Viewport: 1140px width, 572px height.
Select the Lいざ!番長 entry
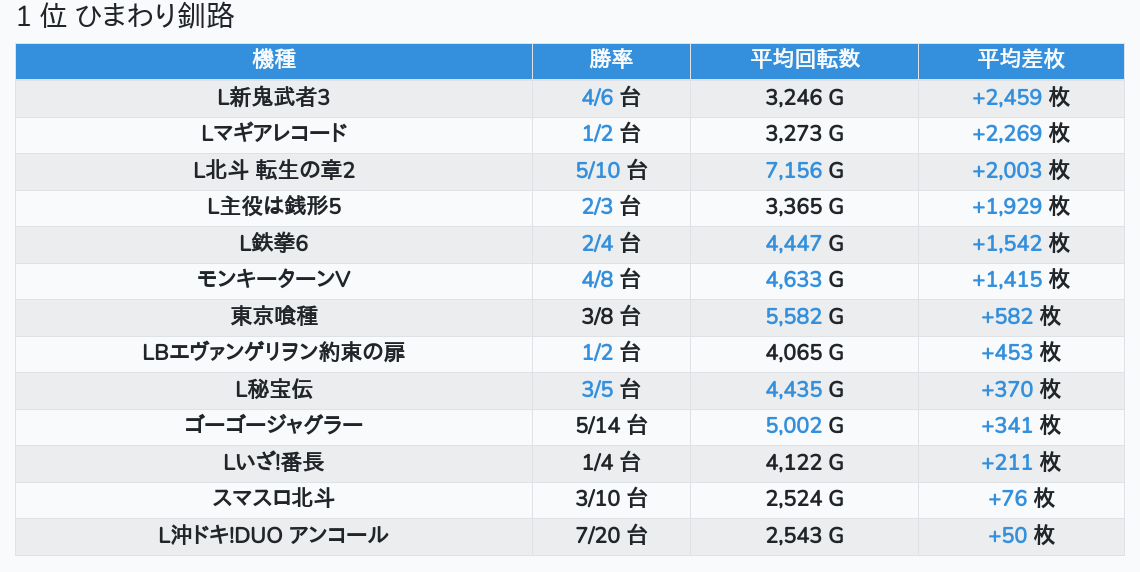click(274, 463)
